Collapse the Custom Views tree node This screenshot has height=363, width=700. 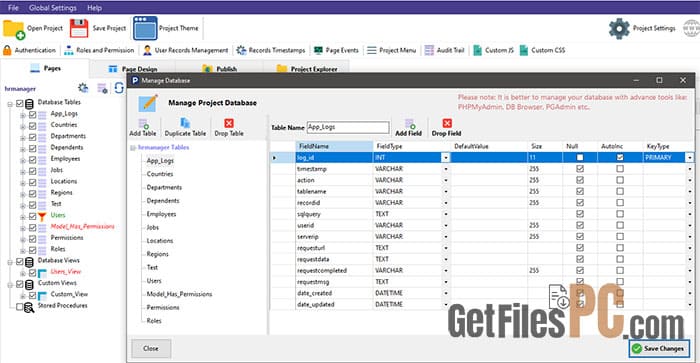9,284
